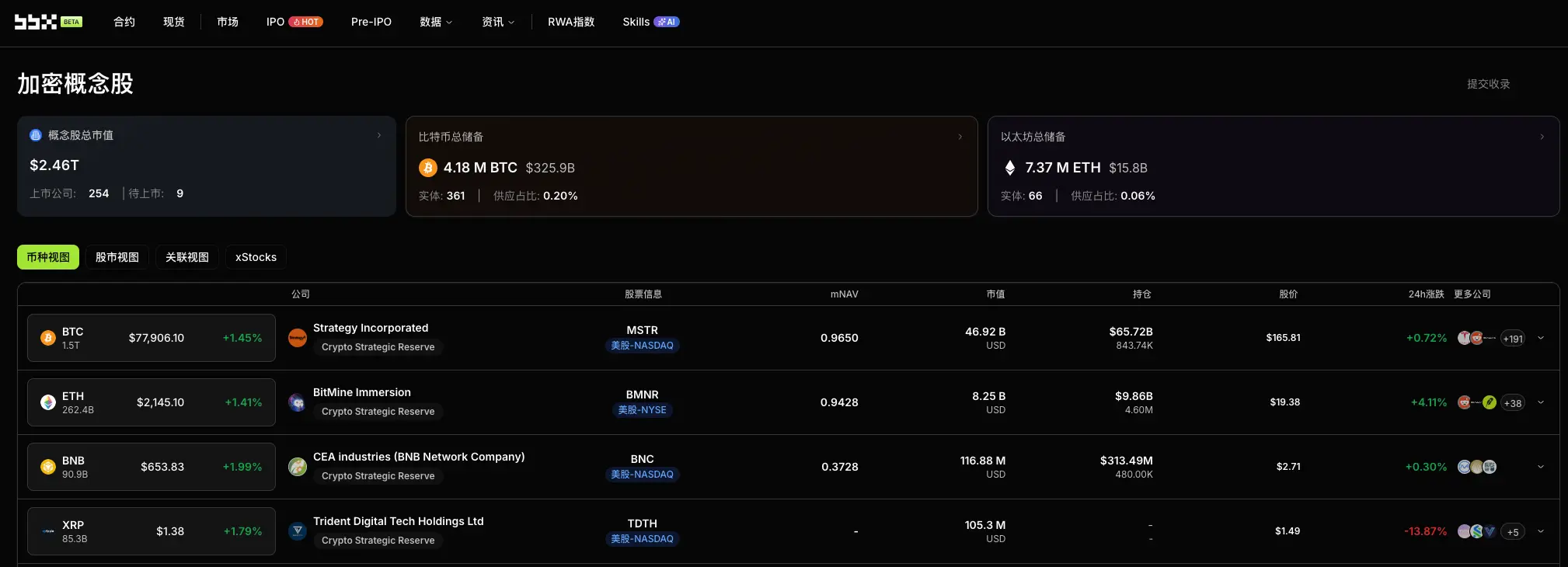This screenshot has height=567, width=1568.
Task: Click the Ethereum icon in ETH reserve card
Action: click(x=1010, y=168)
